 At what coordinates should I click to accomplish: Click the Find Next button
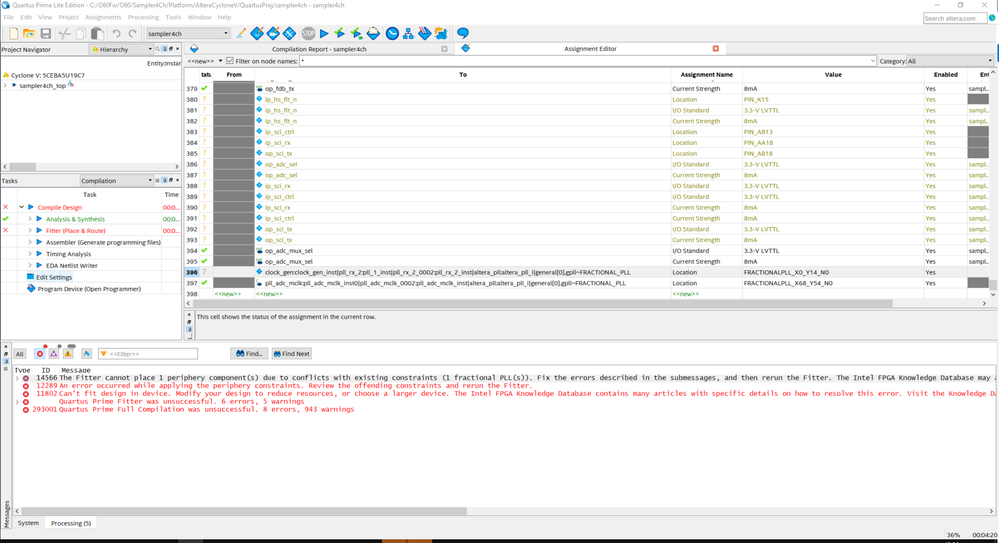click(x=290, y=354)
